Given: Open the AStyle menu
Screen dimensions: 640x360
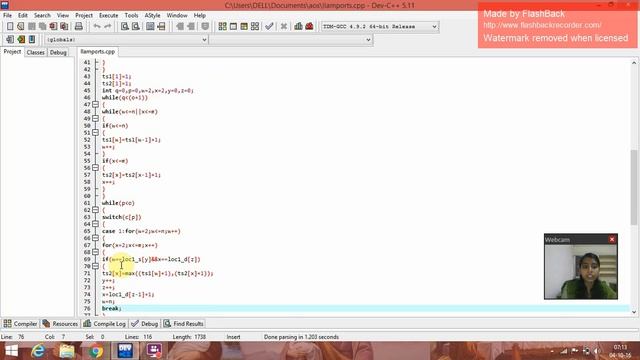Looking at the screenshot, I should (x=152, y=15).
